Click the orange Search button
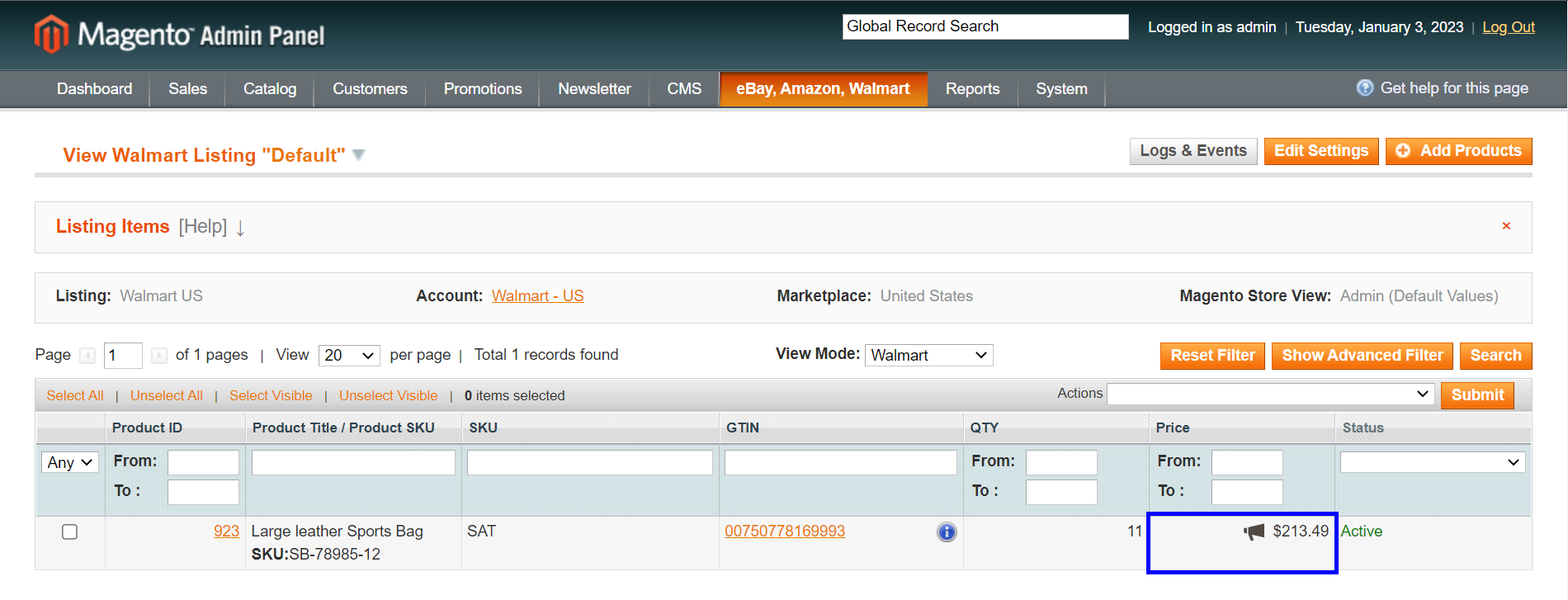 pyautogui.click(x=1495, y=356)
